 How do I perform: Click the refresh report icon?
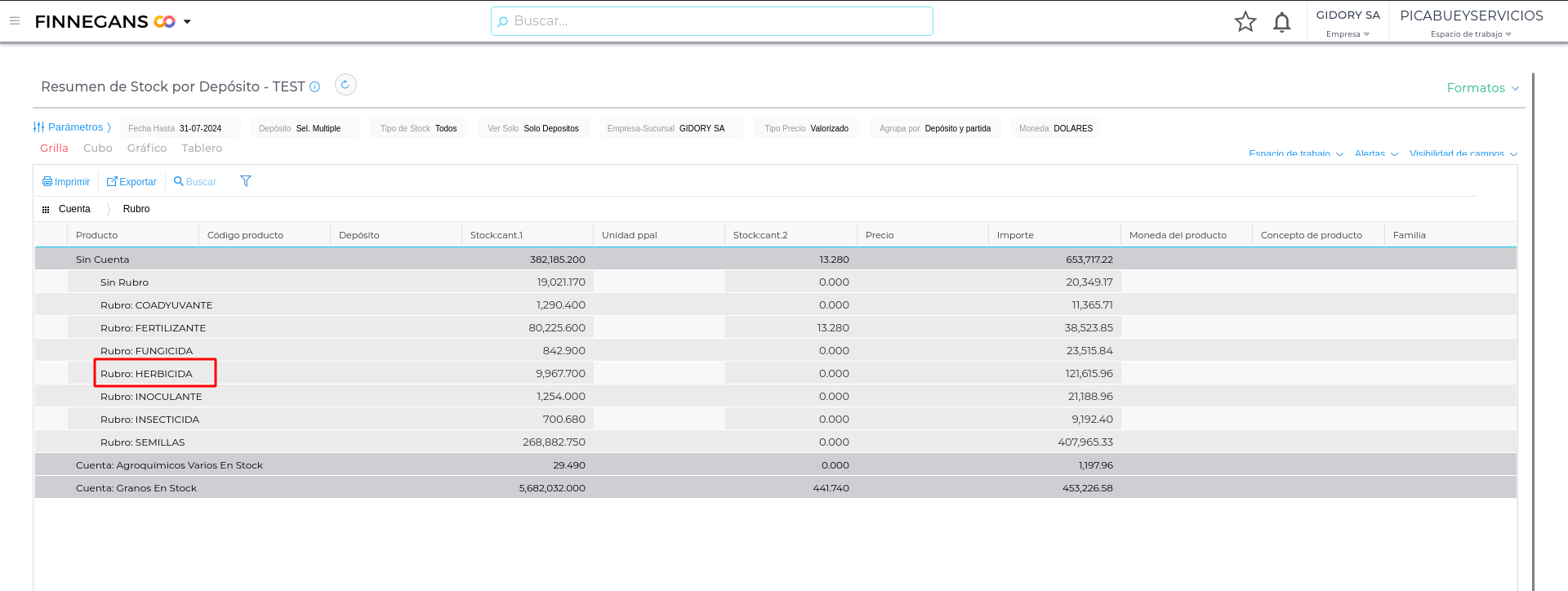click(x=345, y=85)
